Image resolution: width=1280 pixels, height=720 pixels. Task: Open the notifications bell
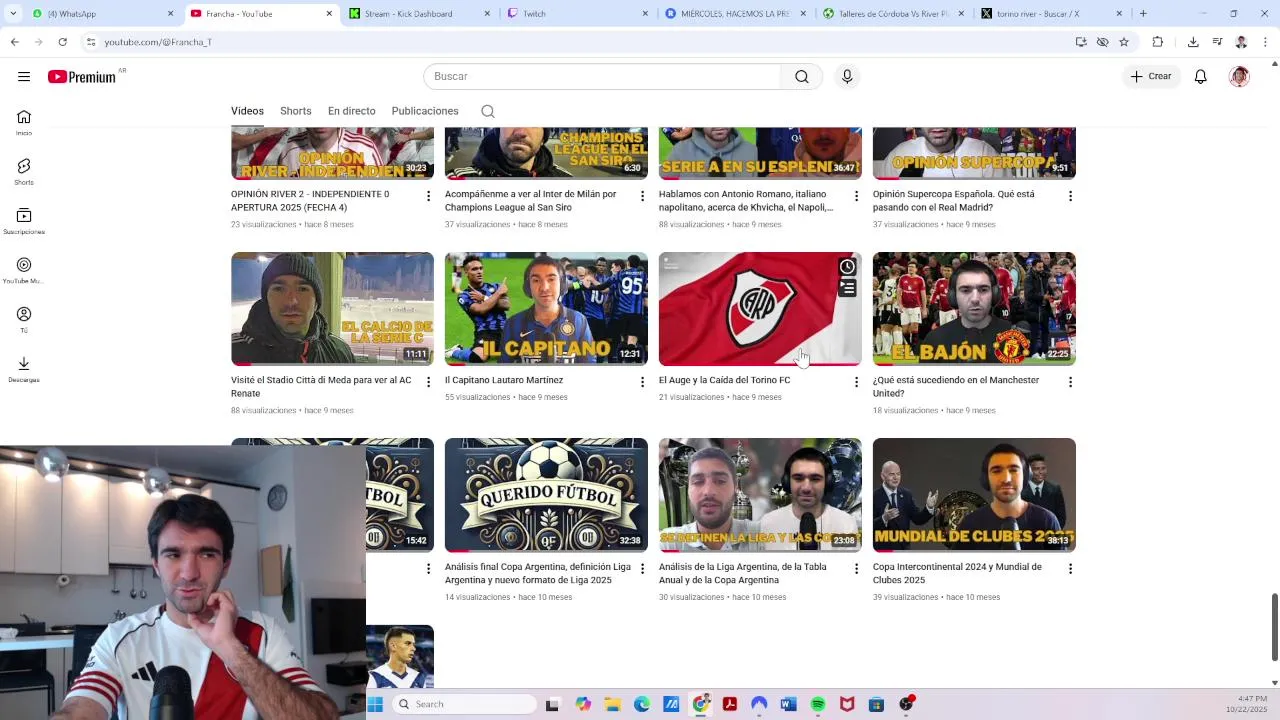tap(1201, 76)
